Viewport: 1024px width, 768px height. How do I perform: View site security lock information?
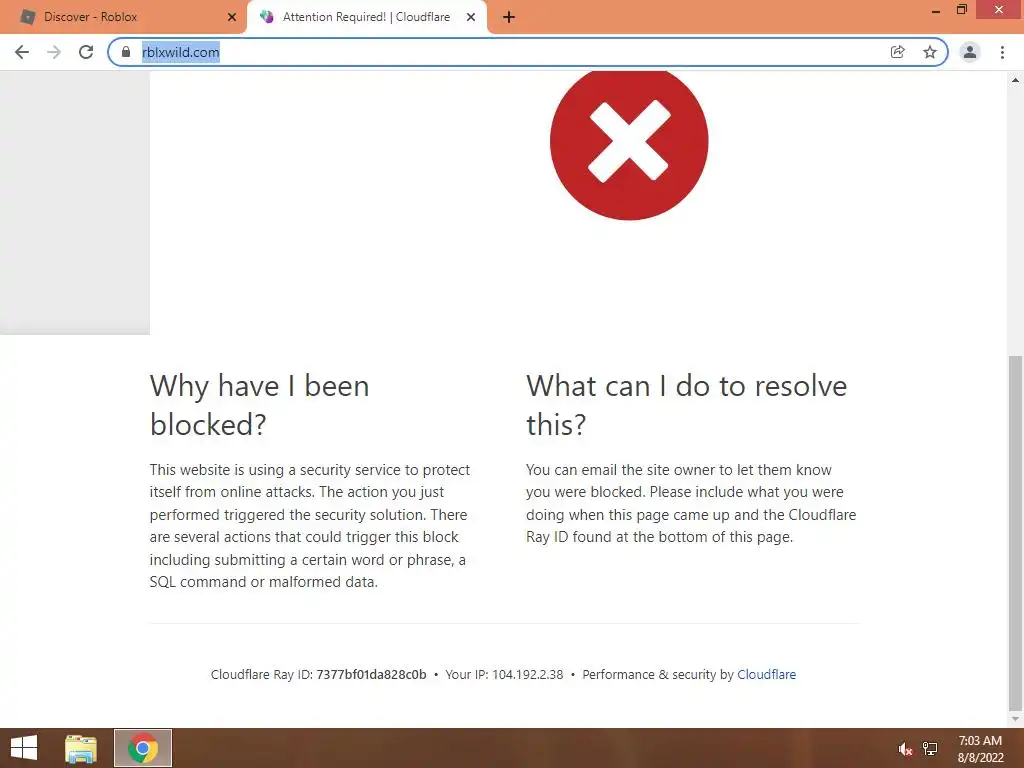pyautogui.click(x=126, y=52)
